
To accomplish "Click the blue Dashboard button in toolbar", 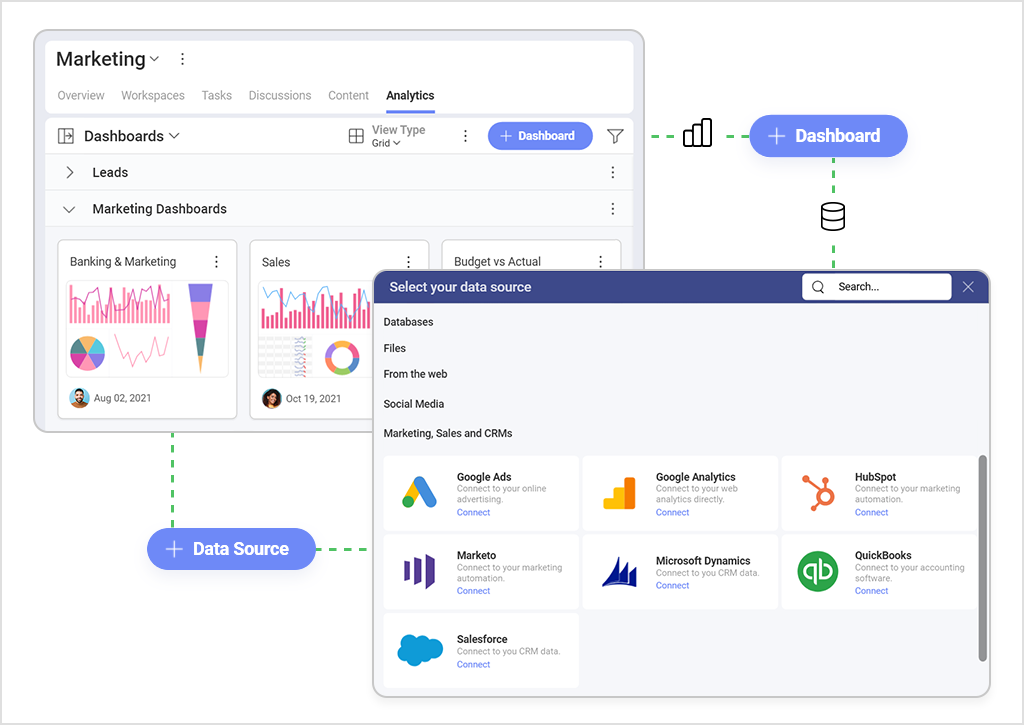I will pyautogui.click(x=539, y=136).
